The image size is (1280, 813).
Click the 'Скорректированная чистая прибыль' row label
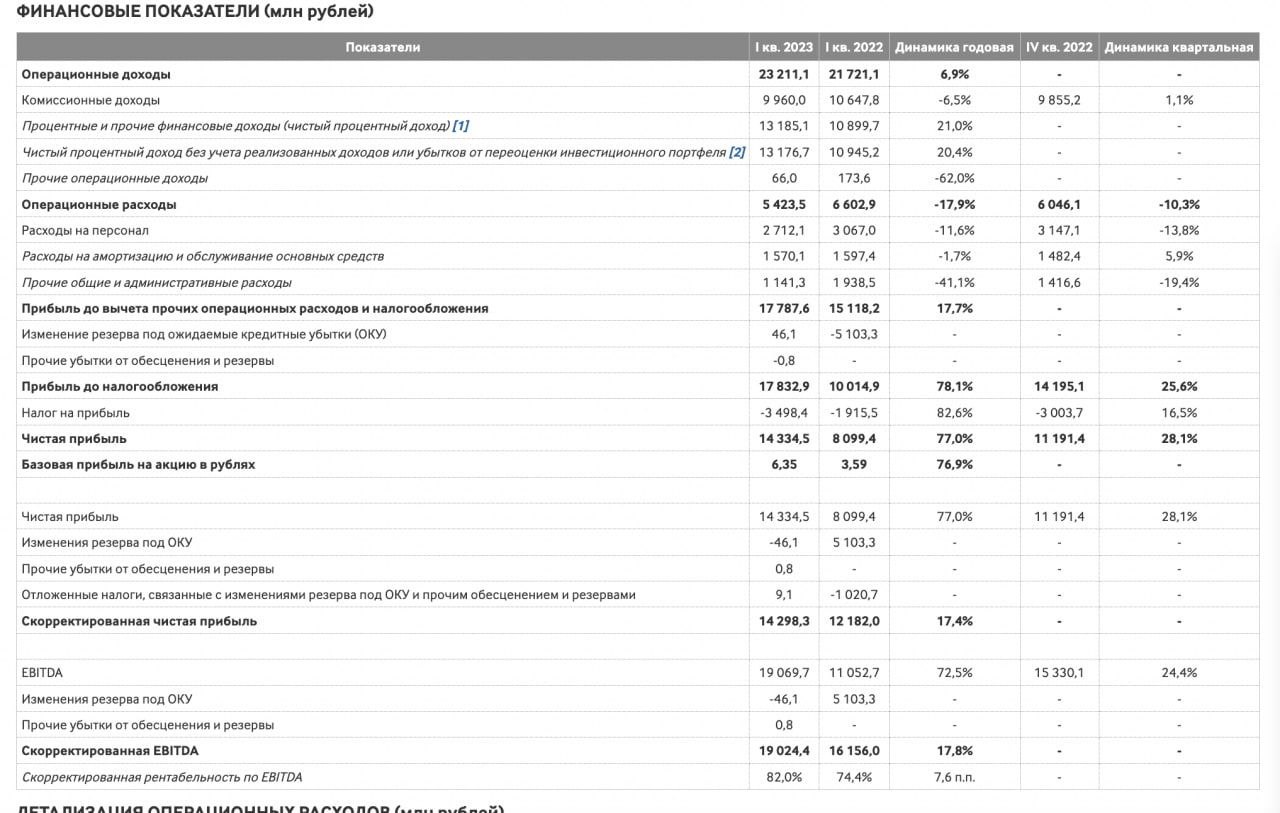coord(140,620)
